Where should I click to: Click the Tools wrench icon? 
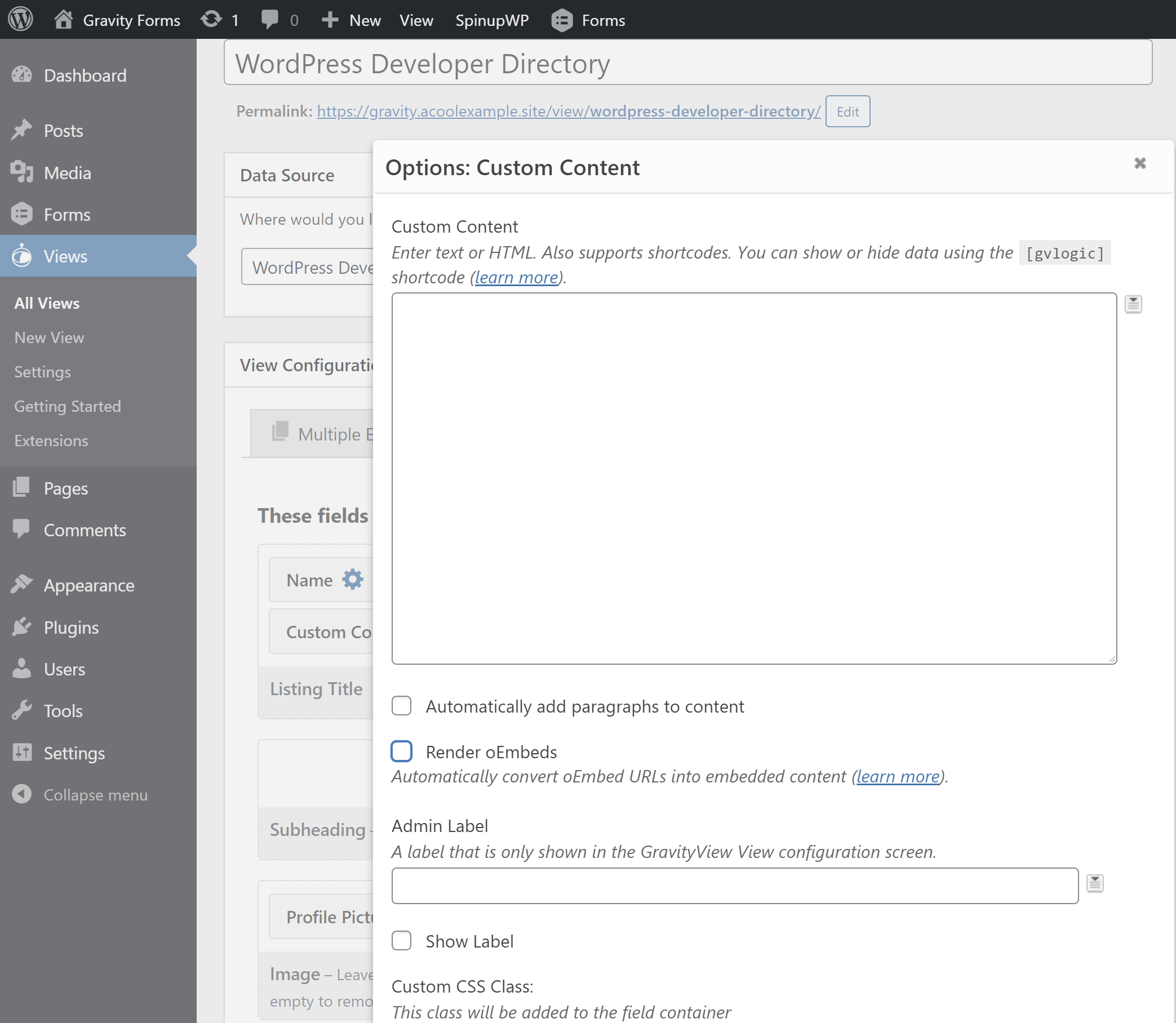(x=22, y=710)
